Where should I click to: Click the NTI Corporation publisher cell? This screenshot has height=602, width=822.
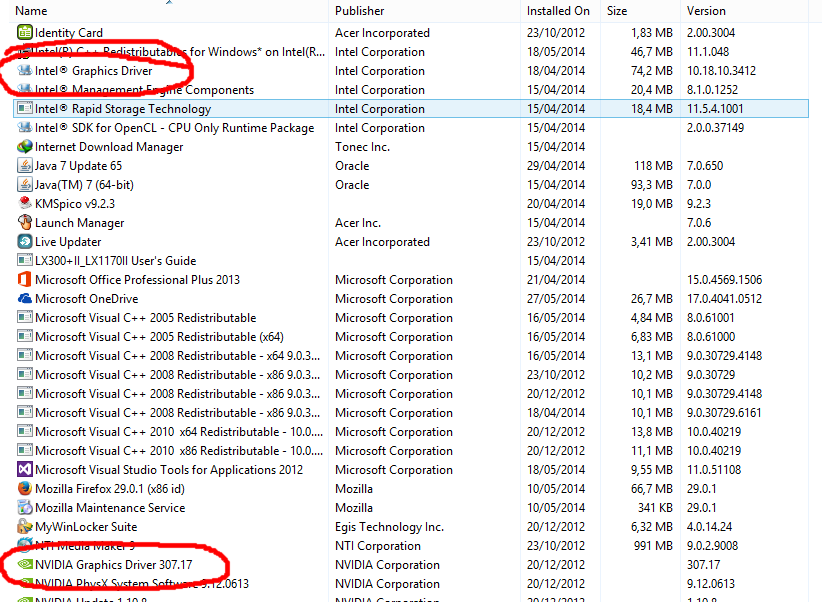pyautogui.click(x=377, y=546)
